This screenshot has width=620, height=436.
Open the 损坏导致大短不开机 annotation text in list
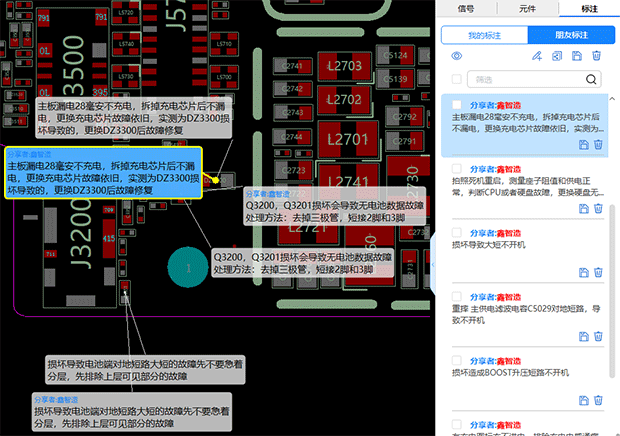point(489,245)
